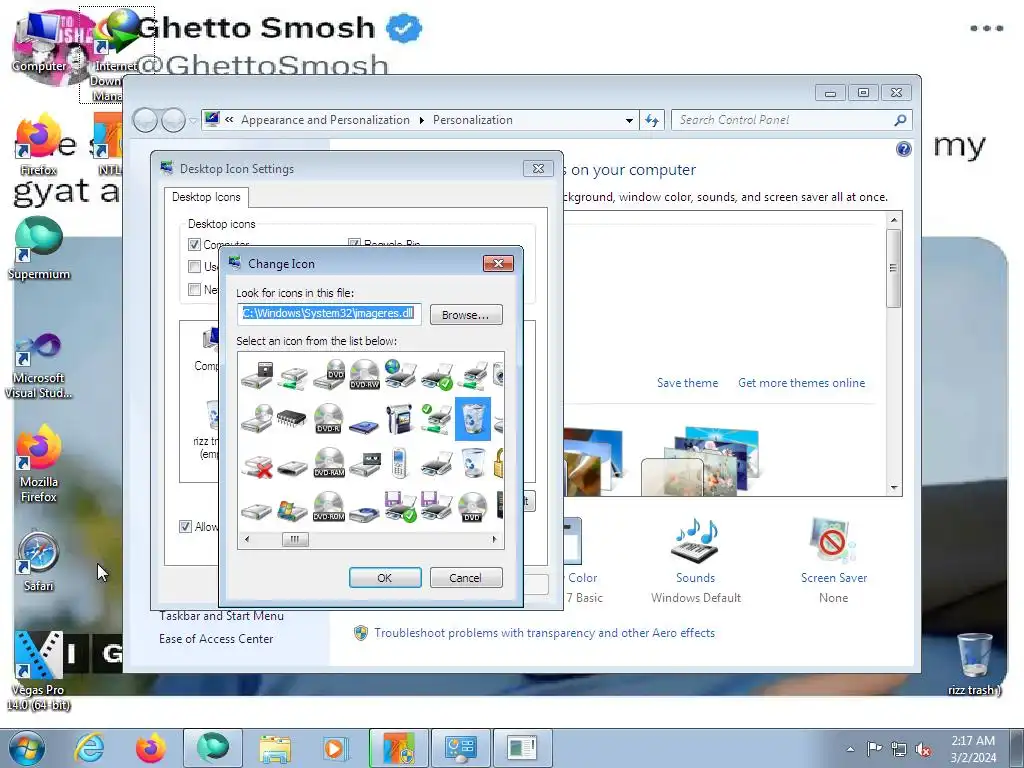Open Get more themes online link

click(801, 383)
